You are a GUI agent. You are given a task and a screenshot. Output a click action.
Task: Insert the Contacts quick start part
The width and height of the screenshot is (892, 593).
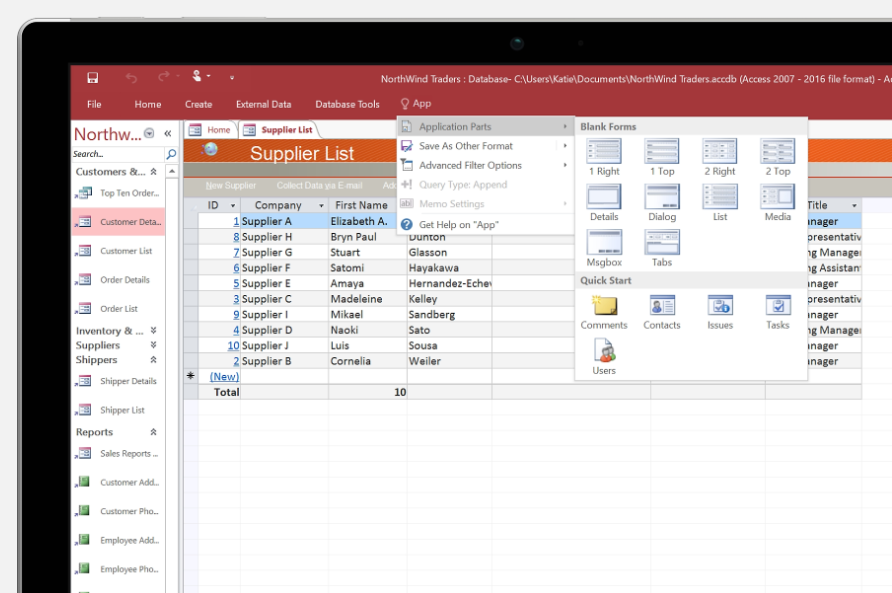click(662, 312)
